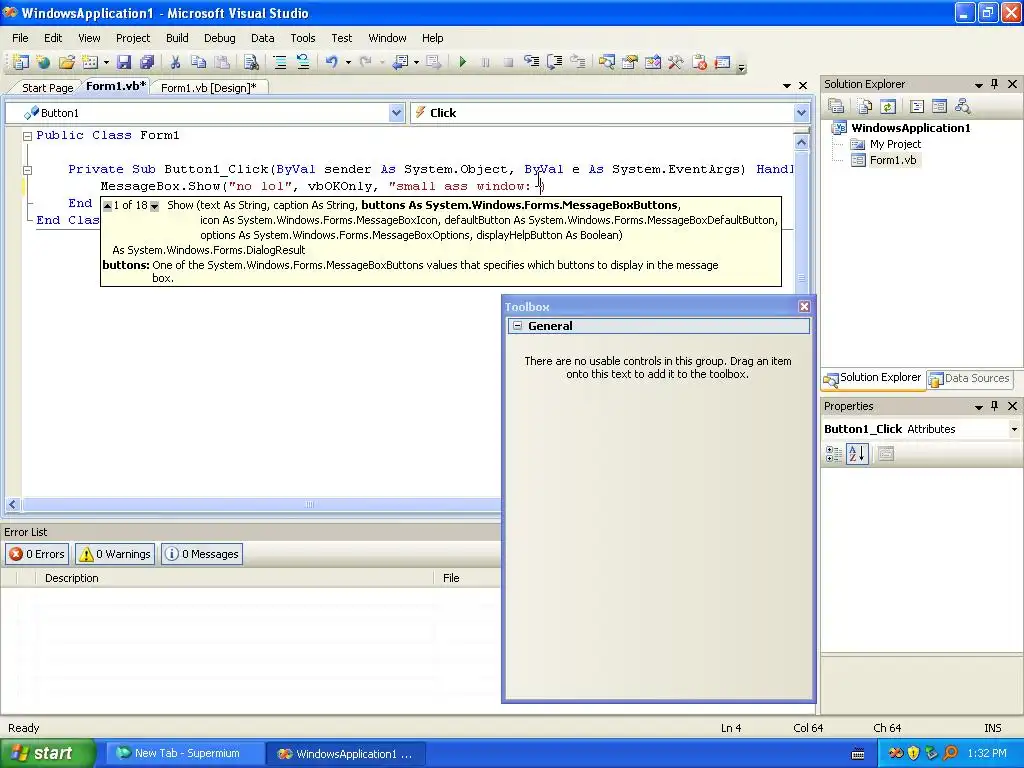Screen dimensions: 1024x768
Task: Click Show All Files in Solution Explorer
Action: coord(865,106)
